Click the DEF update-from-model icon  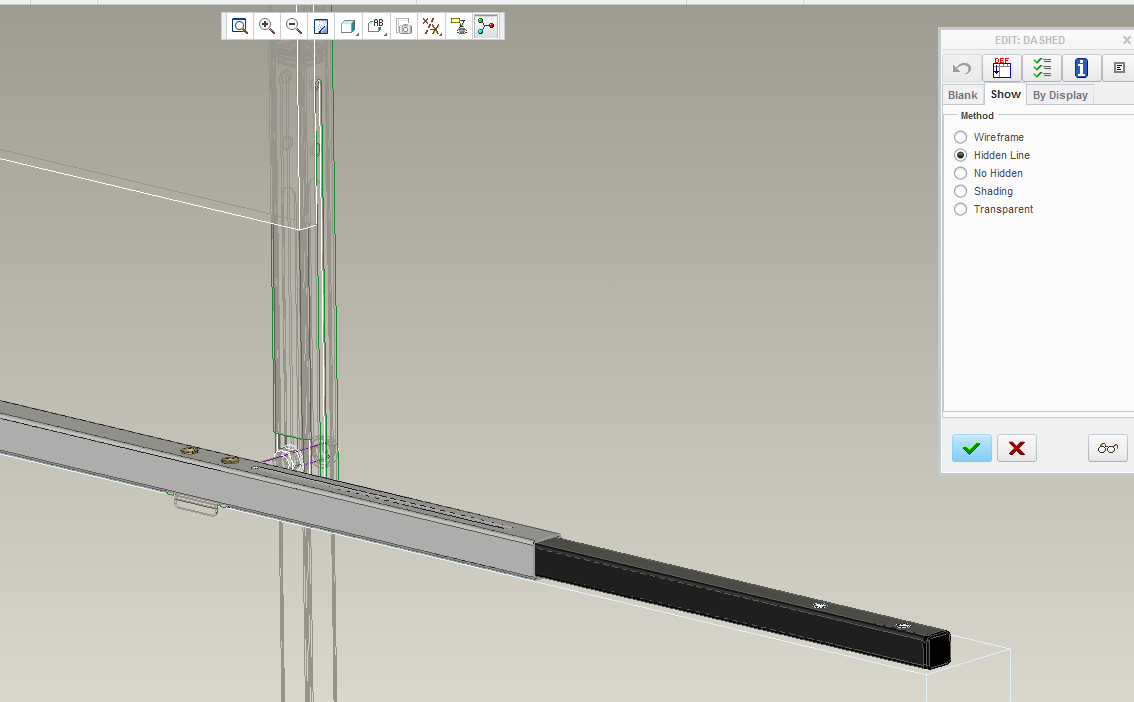1002,68
